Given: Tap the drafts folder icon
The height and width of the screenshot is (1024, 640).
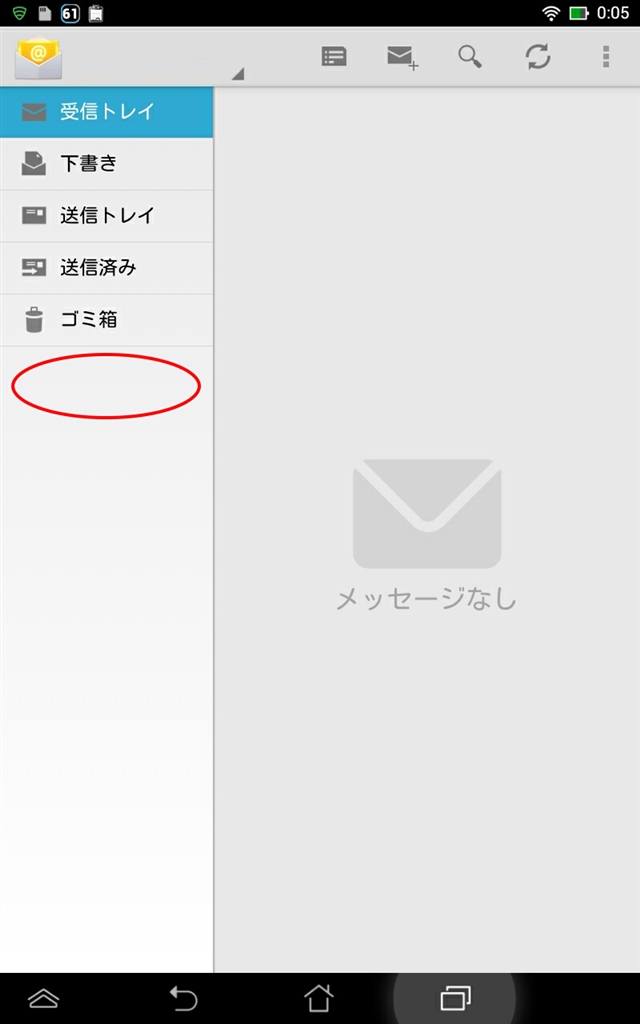Looking at the screenshot, I should click(x=34, y=163).
